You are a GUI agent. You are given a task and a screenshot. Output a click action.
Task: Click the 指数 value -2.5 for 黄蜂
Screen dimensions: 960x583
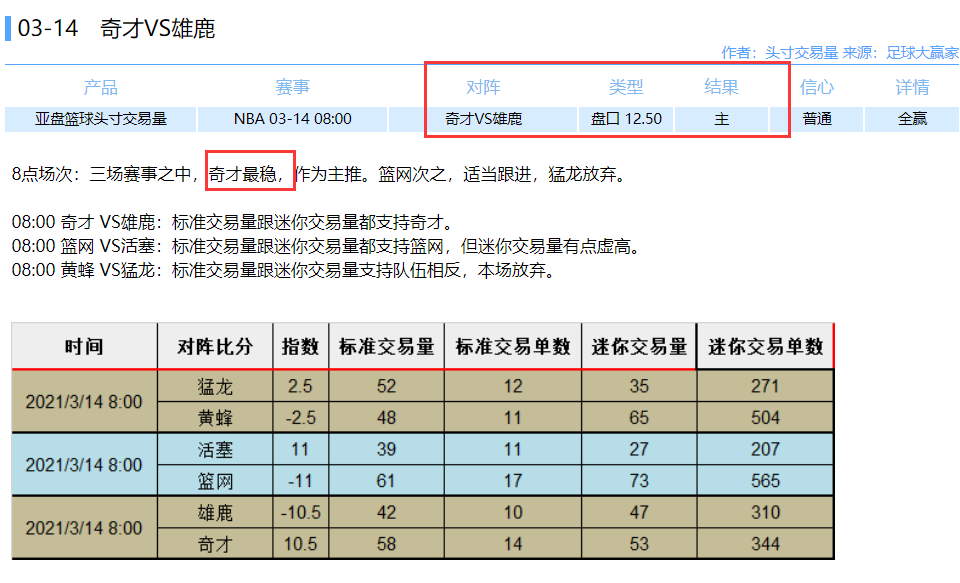click(301, 418)
